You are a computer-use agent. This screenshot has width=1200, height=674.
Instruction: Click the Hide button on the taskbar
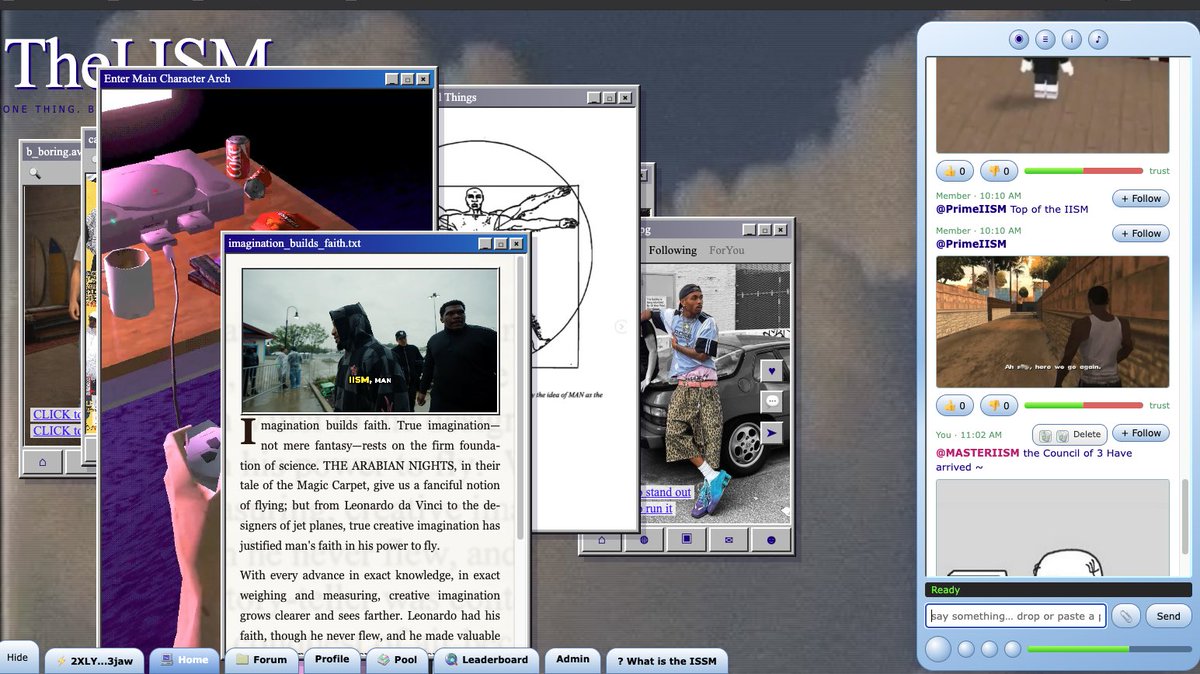(18, 657)
